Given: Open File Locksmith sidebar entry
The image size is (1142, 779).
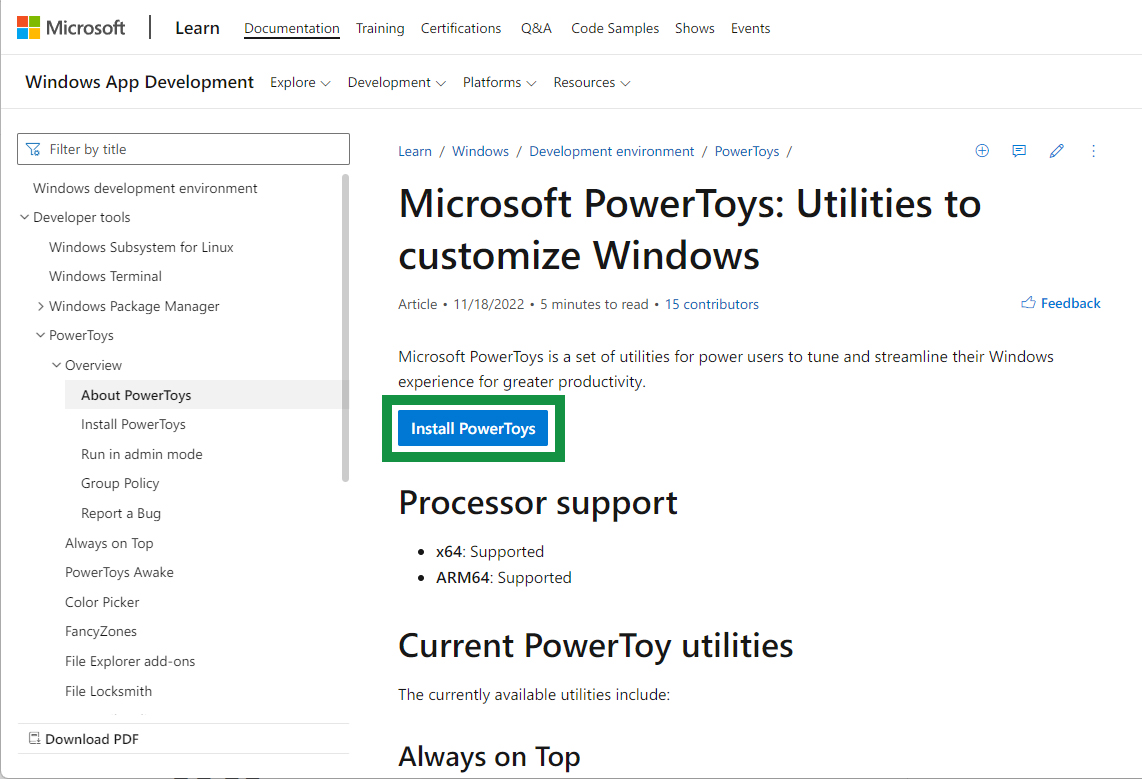Looking at the screenshot, I should coord(109,691).
